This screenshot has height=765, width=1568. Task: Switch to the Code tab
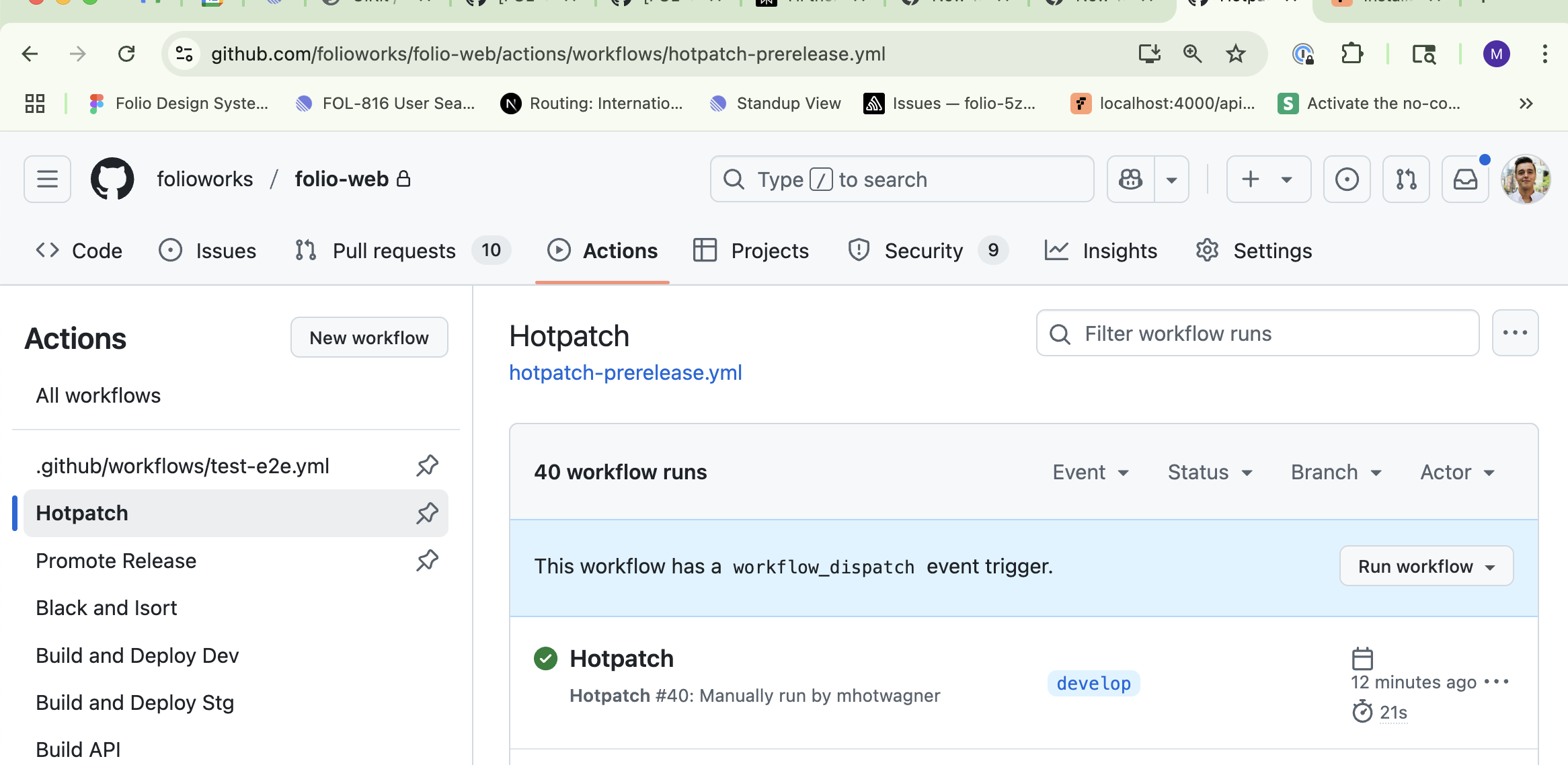tap(79, 251)
